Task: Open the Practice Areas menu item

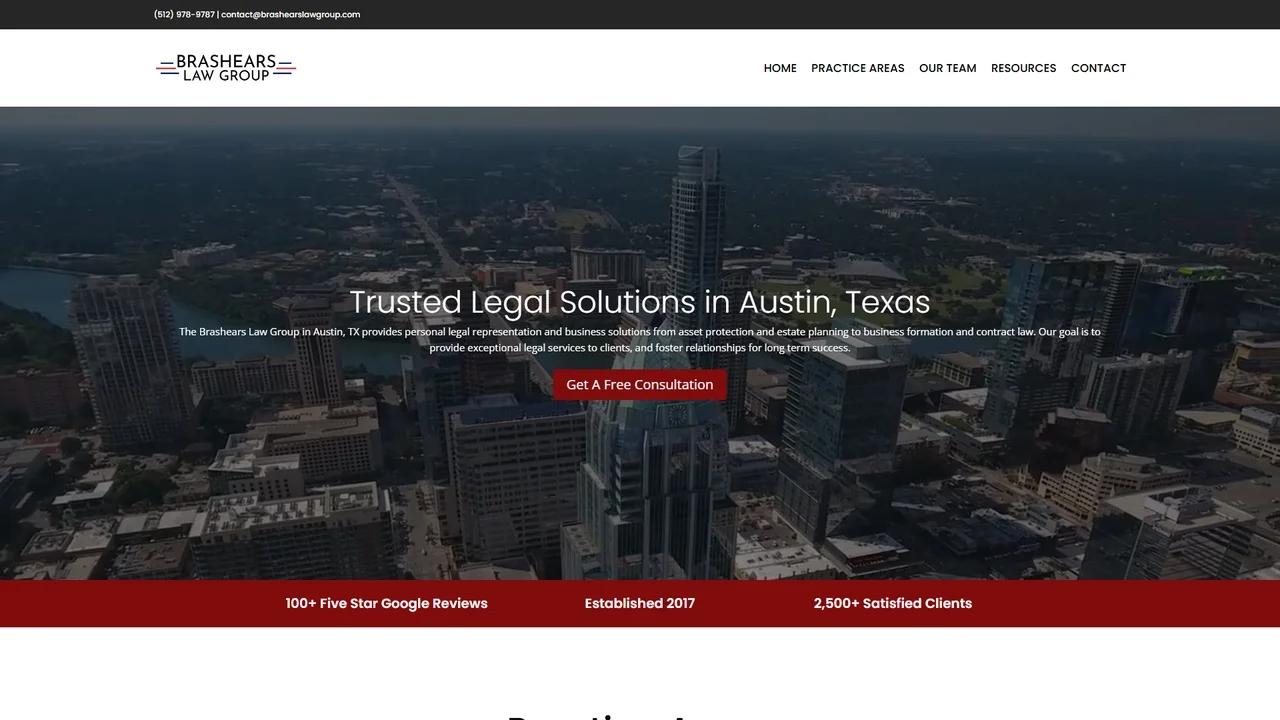Action: click(x=858, y=68)
